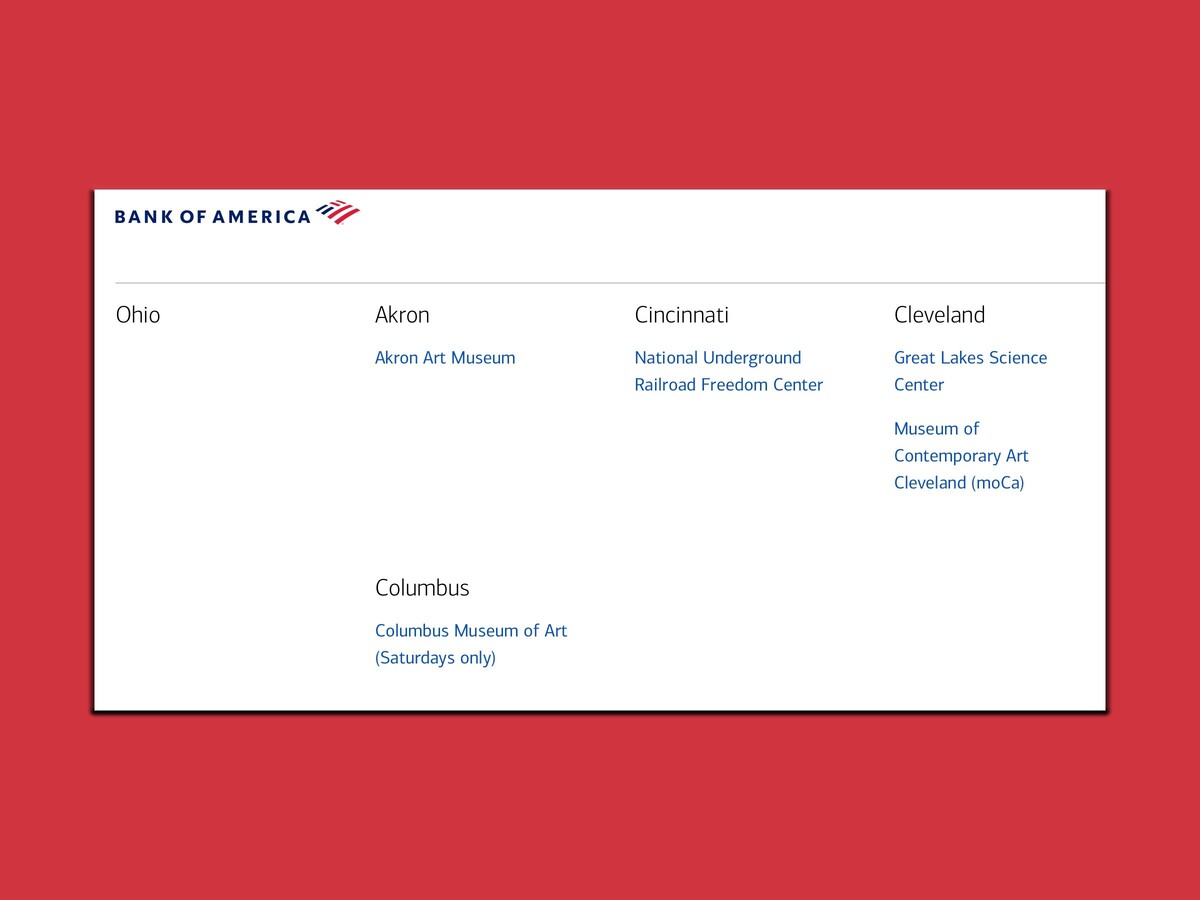Click the word "Center" below Great Lakes Science
Viewport: 1200px width, 900px height.
click(x=918, y=385)
